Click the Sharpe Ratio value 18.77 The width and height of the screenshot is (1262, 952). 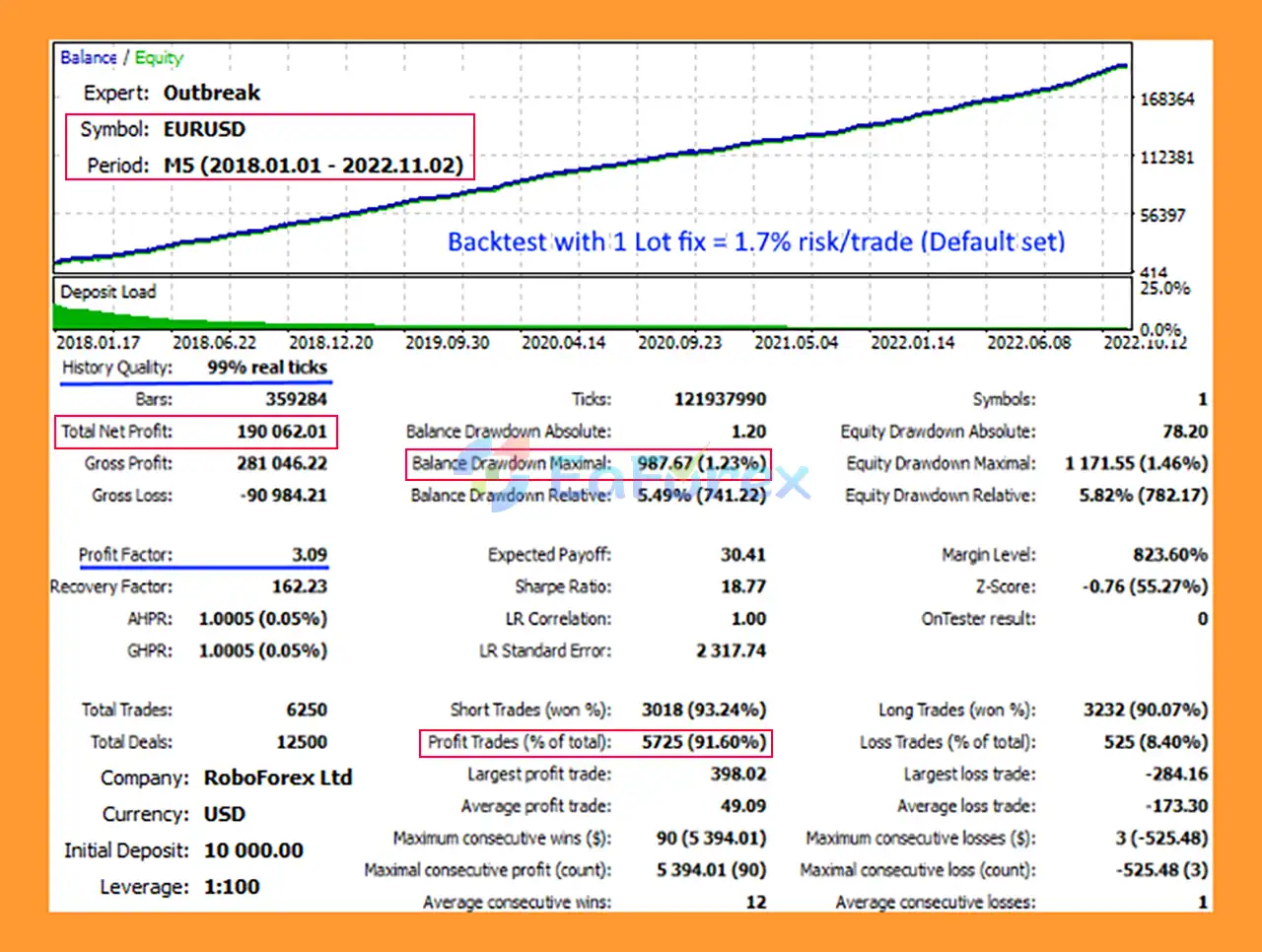tap(742, 586)
